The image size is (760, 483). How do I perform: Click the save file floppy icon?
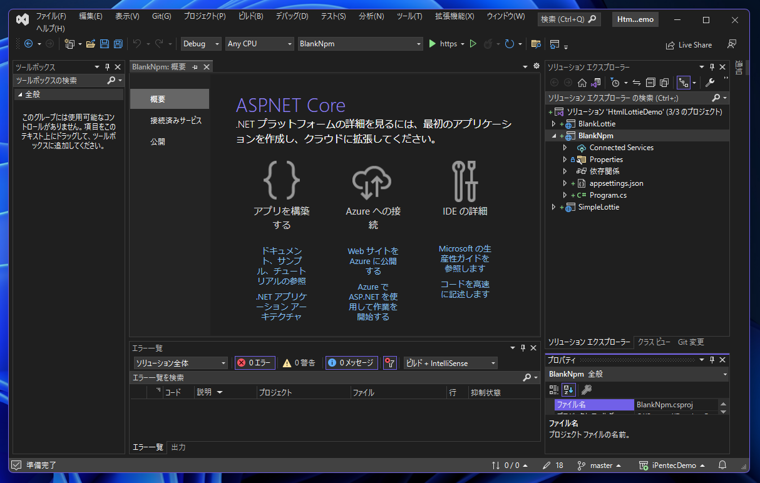(104, 44)
